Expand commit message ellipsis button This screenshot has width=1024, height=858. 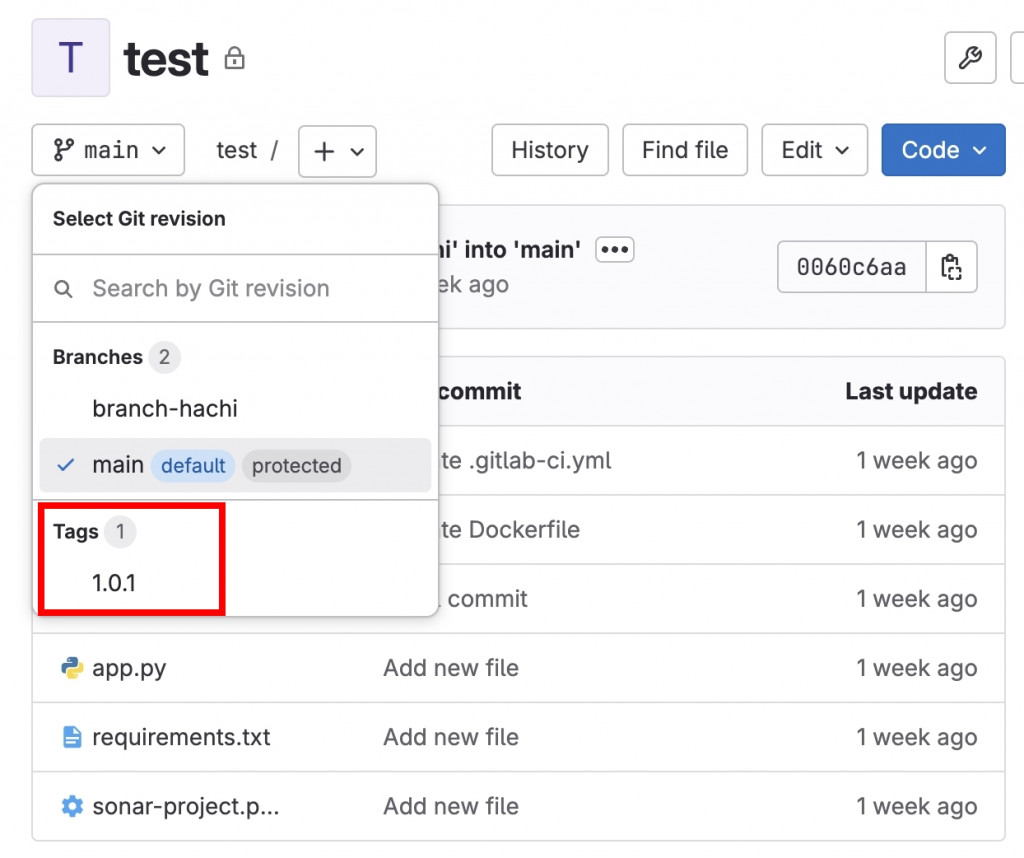[x=614, y=250]
